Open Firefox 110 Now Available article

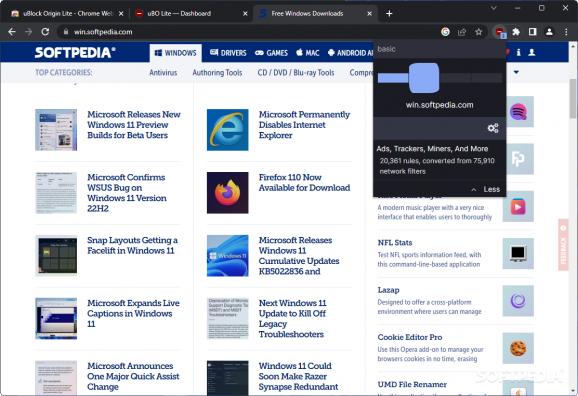tap(304, 183)
